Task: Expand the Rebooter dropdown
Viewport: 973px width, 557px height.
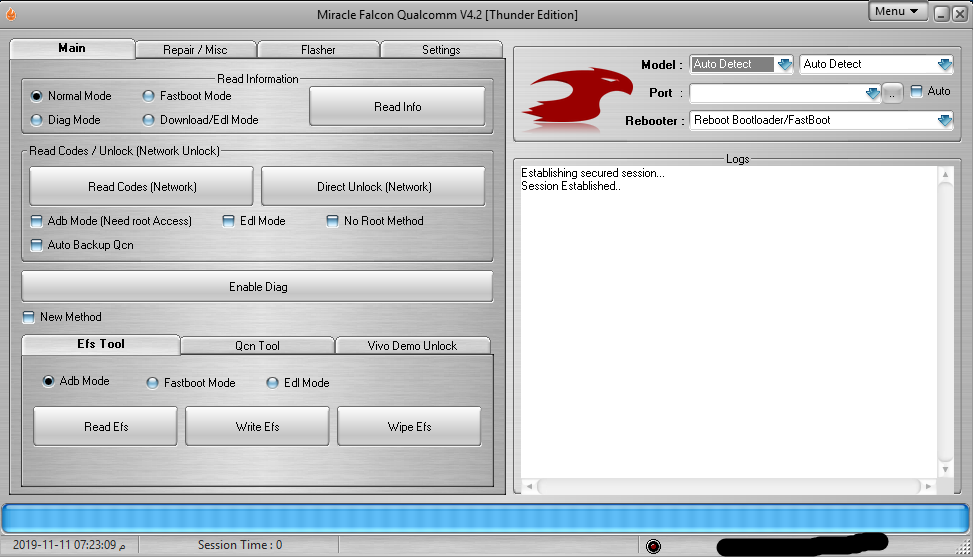Action: (x=944, y=120)
